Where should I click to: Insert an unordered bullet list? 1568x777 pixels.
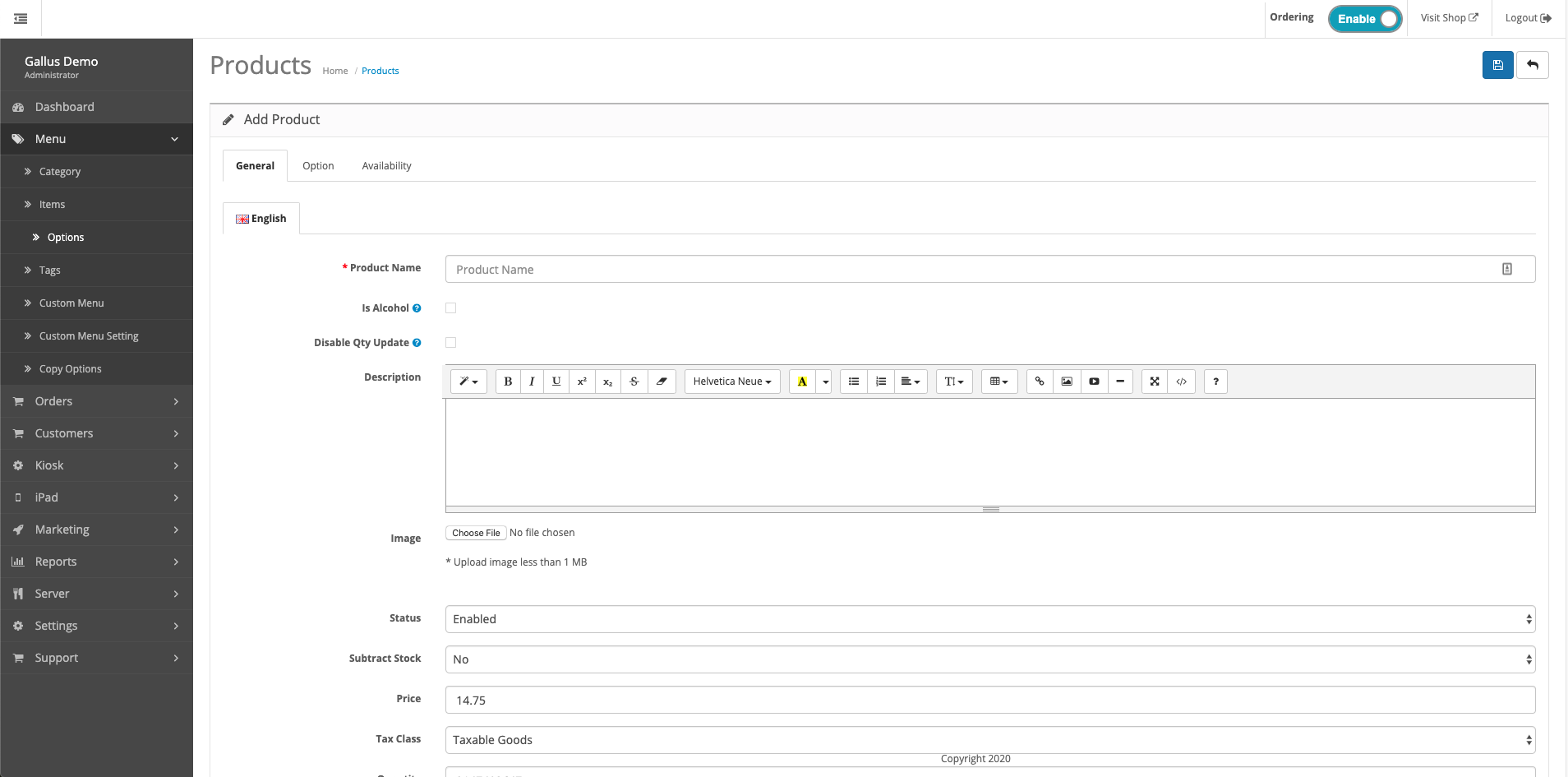854,382
